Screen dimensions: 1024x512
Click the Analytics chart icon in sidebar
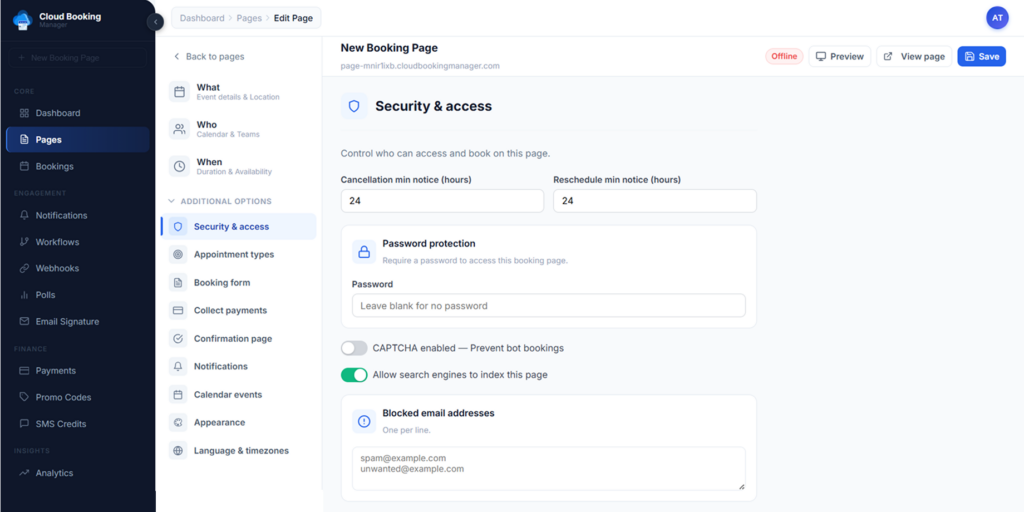[x=25, y=473]
